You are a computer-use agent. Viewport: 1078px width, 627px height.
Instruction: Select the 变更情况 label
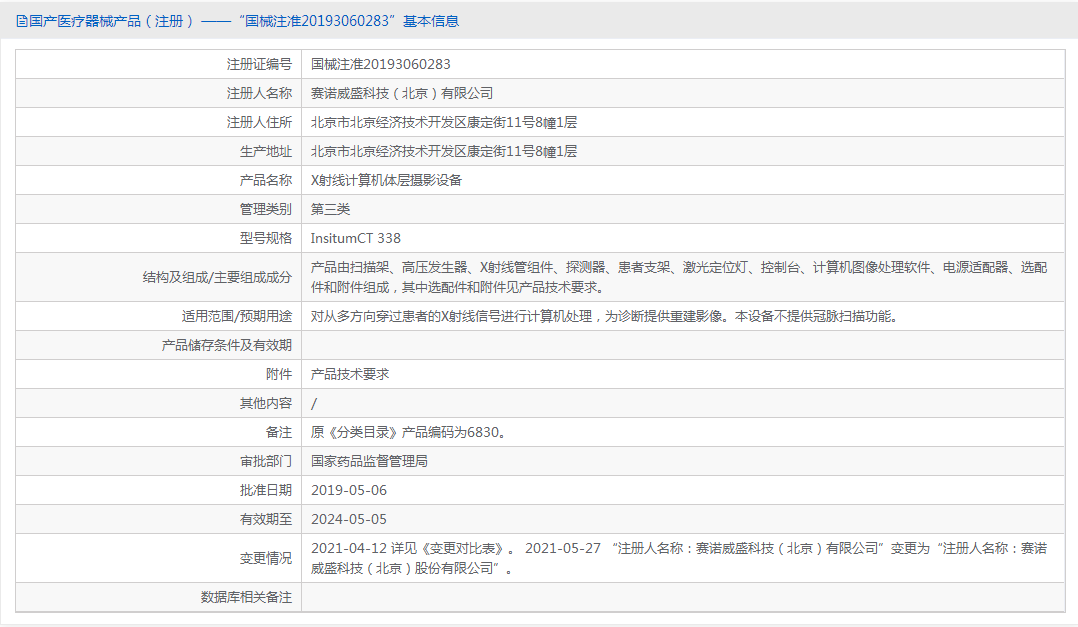[x=265, y=558]
